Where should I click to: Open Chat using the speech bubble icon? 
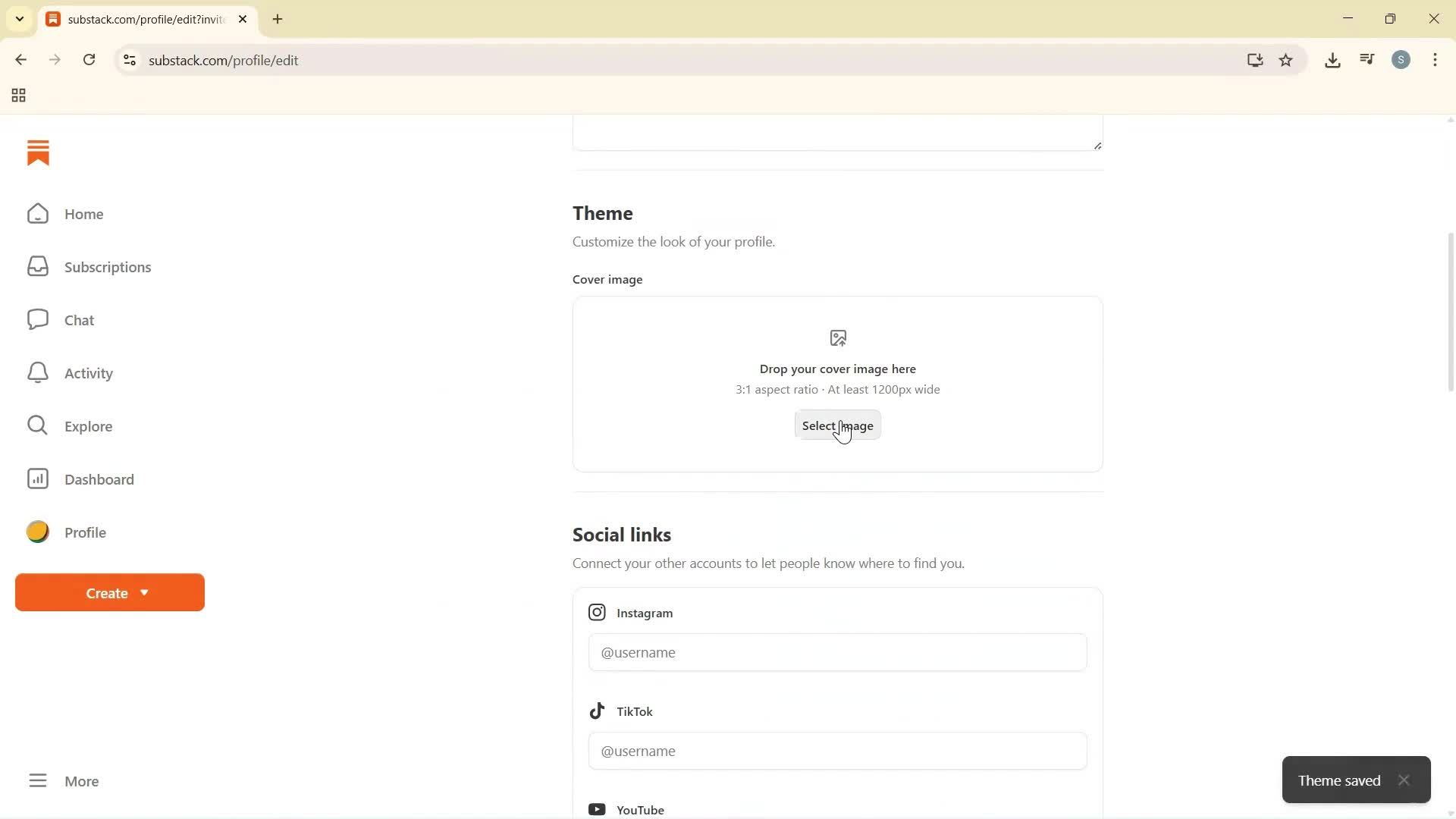click(37, 319)
